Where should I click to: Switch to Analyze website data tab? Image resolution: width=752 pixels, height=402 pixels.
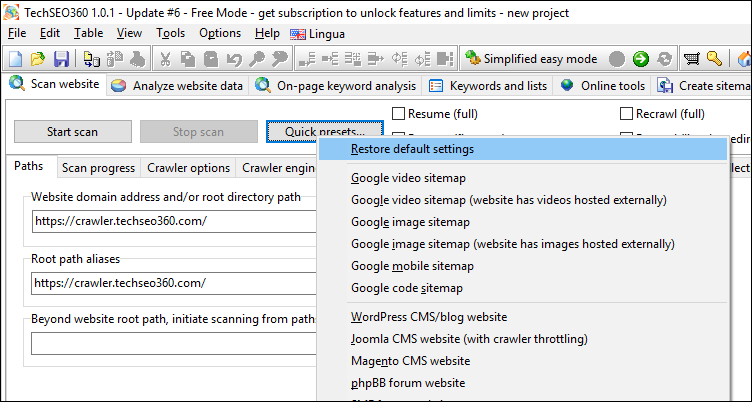pos(178,86)
